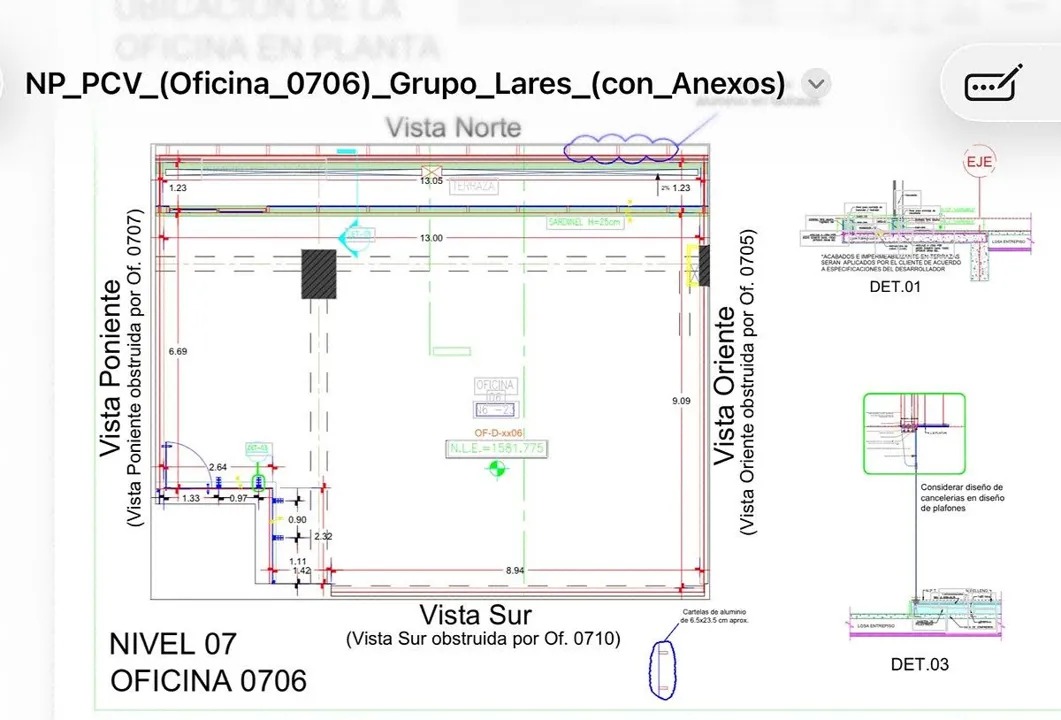This screenshot has width=1061, height=720.
Task: Select the "Considerar diseño de cancelerías" note
Action: (962, 497)
